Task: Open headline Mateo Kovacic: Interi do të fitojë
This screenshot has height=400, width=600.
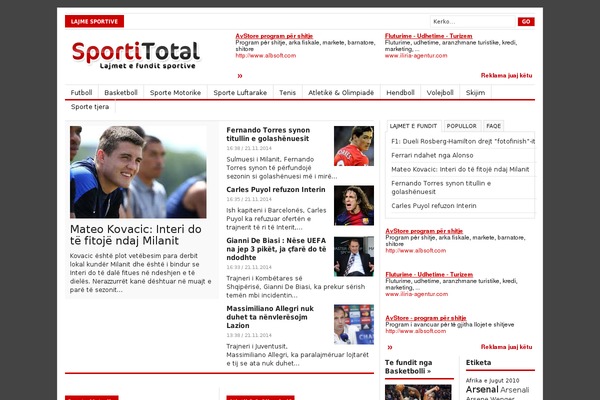Action: (x=135, y=235)
